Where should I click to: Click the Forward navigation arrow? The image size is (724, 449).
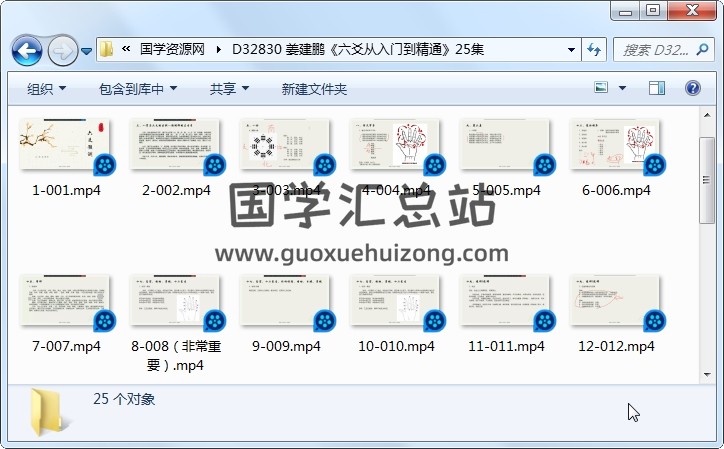pyautogui.click(x=62, y=50)
